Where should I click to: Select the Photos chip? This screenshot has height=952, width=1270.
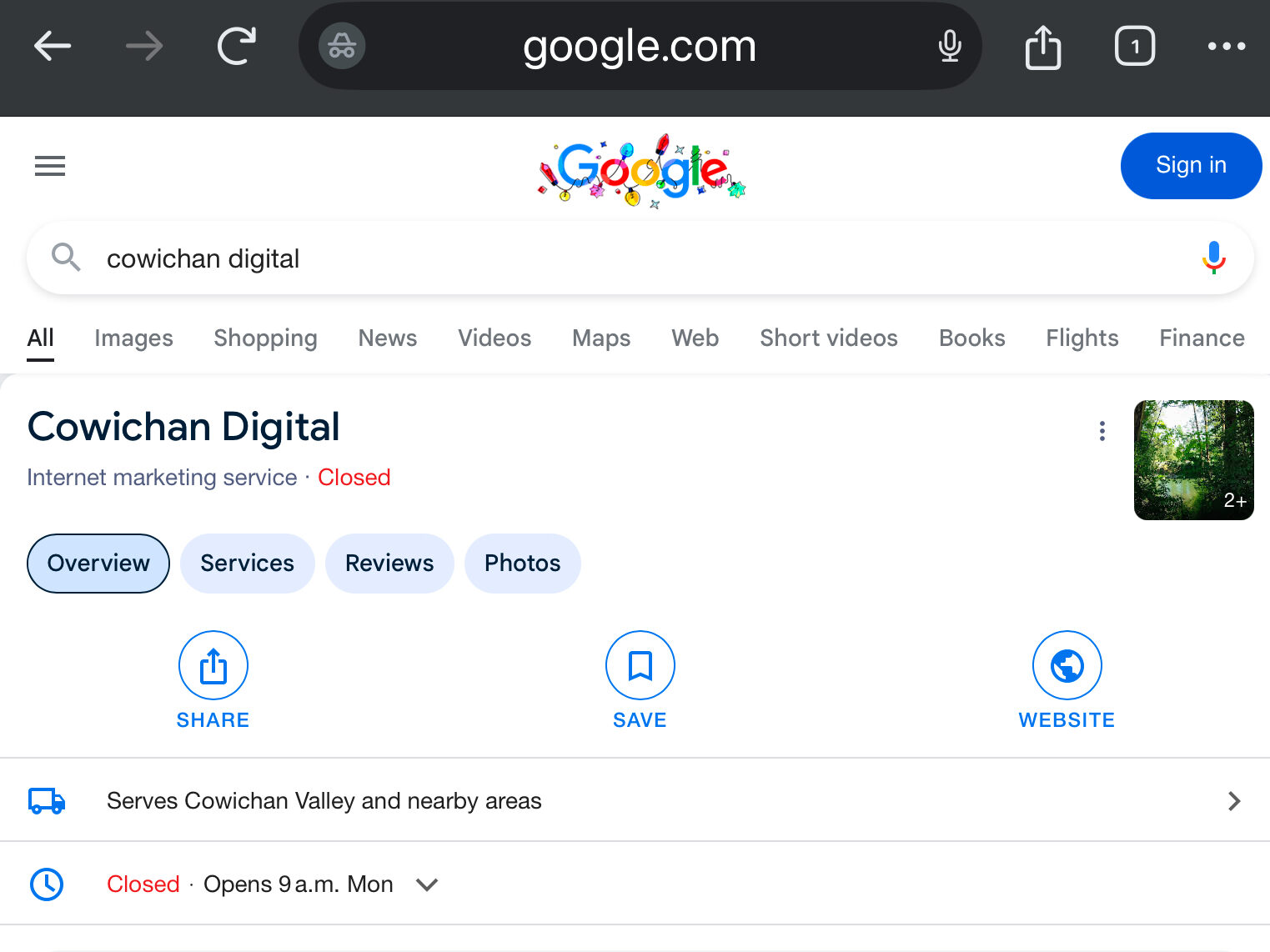click(x=523, y=564)
